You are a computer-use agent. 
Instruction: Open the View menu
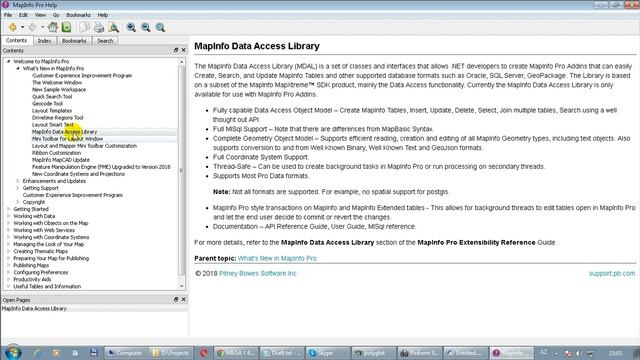tap(40, 15)
